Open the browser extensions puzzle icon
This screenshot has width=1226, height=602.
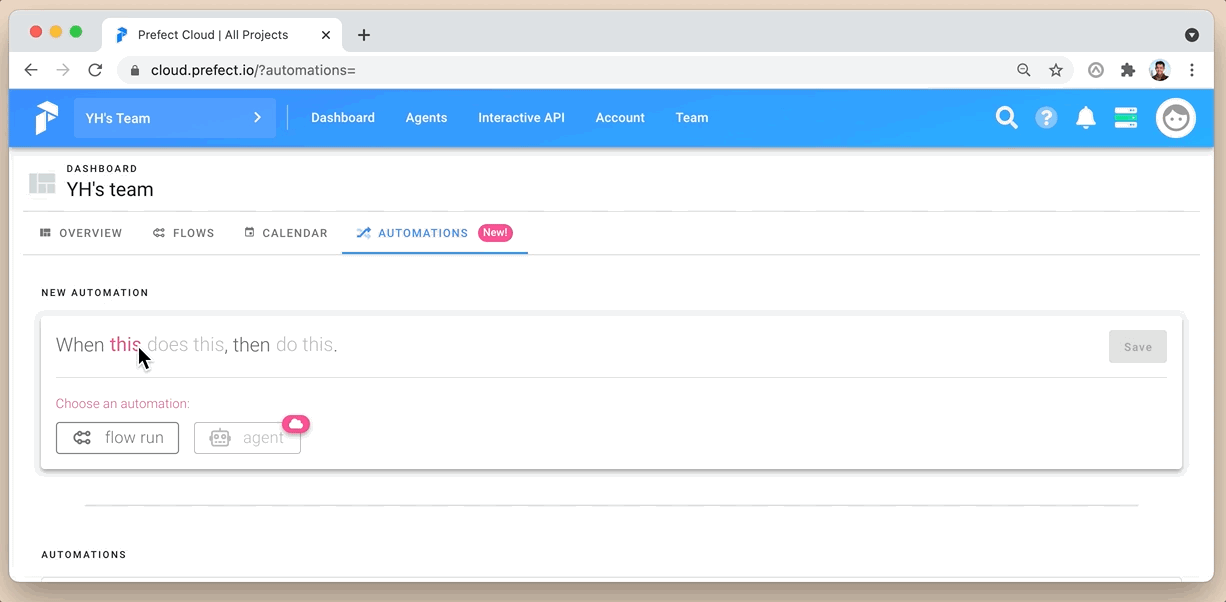click(x=1128, y=70)
